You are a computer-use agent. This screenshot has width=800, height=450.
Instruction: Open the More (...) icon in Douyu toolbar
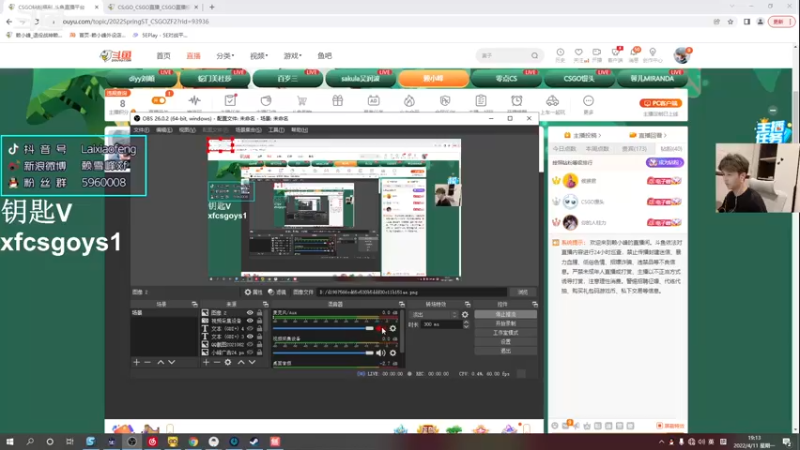pos(588,101)
